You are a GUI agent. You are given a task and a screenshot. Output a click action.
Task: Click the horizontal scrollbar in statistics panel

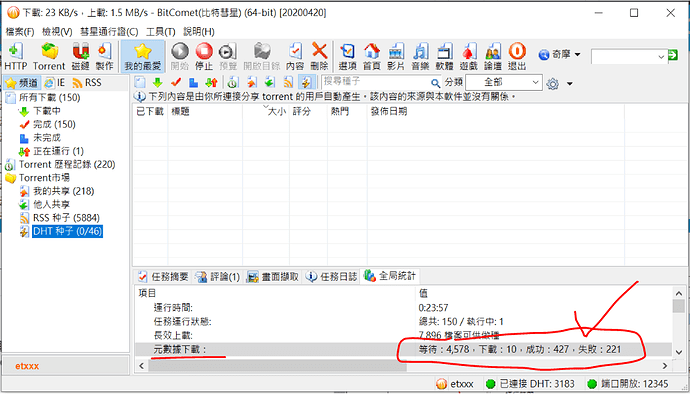[402, 366]
